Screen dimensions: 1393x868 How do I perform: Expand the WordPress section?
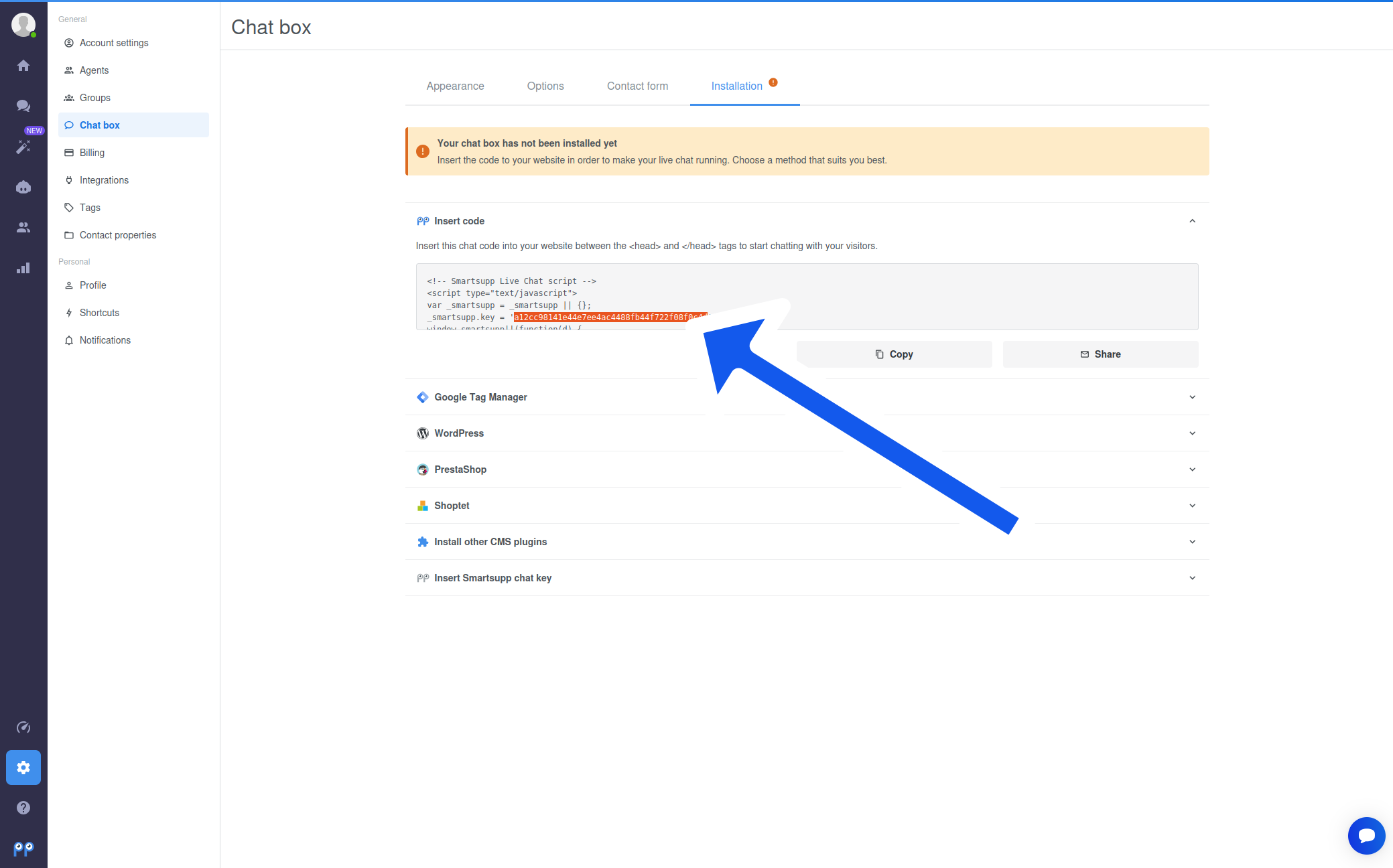(1192, 433)
